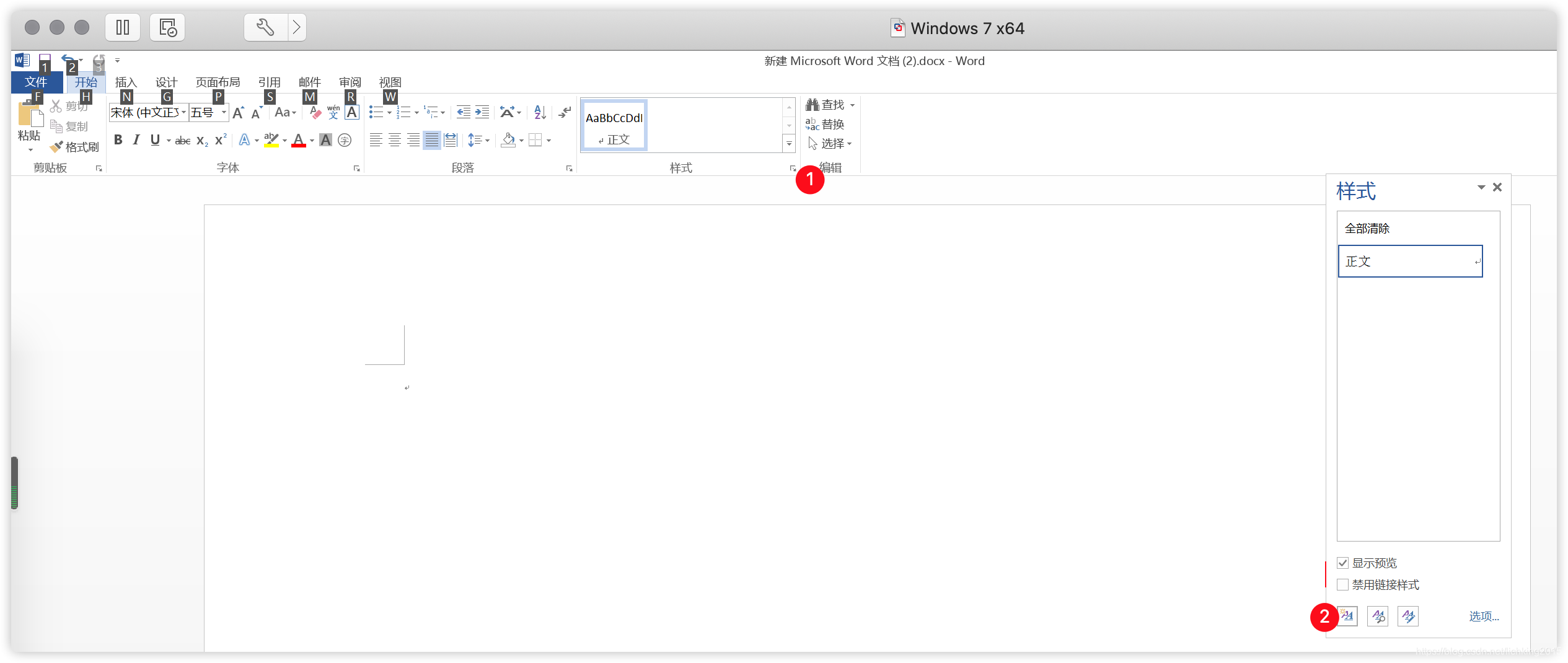Apply character border icon
Image resolution: width=1568 pixels, height=663 pixels.
pyautogui.click(x=352, y=112)
